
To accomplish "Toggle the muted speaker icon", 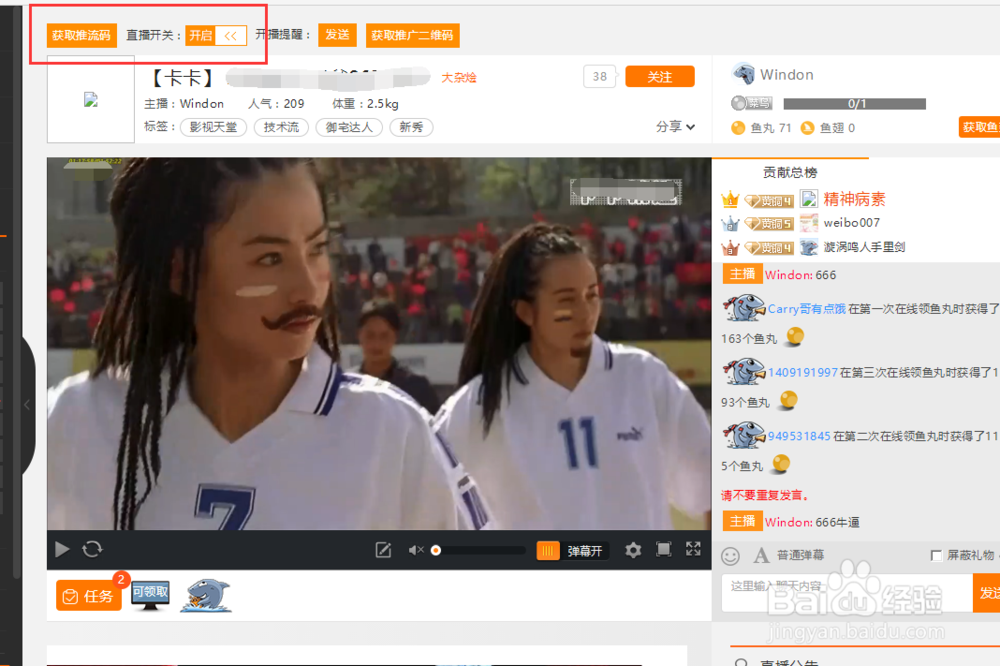I will pos(416,550).
